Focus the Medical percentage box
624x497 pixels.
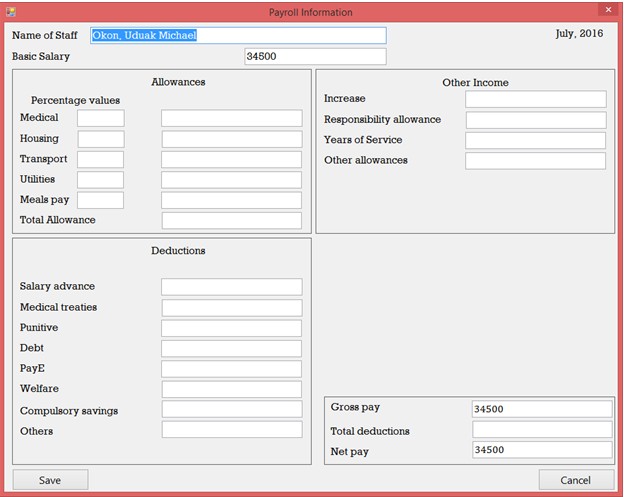(101, 118)
